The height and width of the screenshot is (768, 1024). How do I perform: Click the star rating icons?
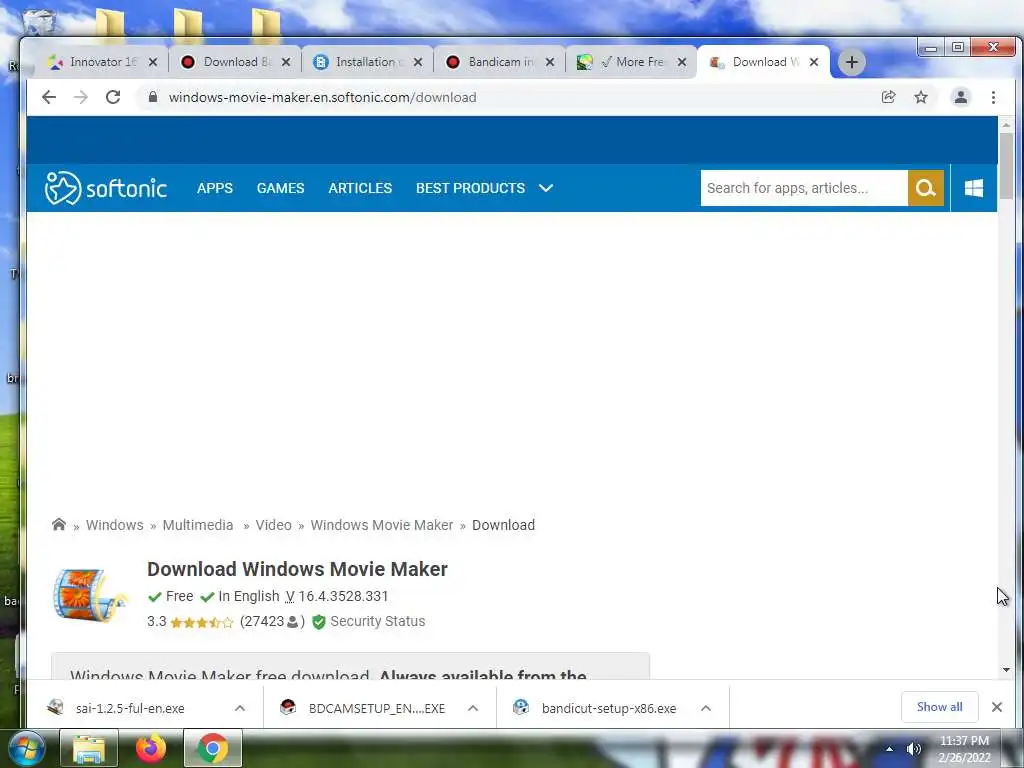(x=202, y=622)
